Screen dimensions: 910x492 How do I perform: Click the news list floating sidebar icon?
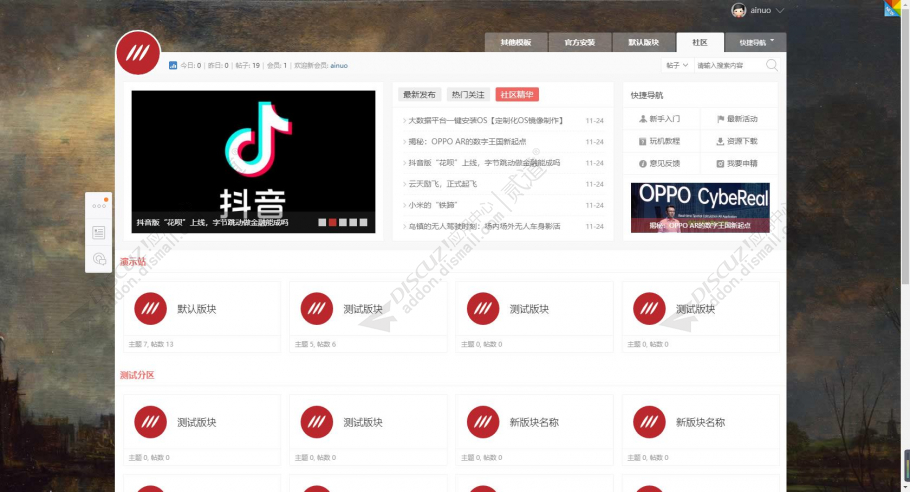pyautogui.click(x=99, y=233)
